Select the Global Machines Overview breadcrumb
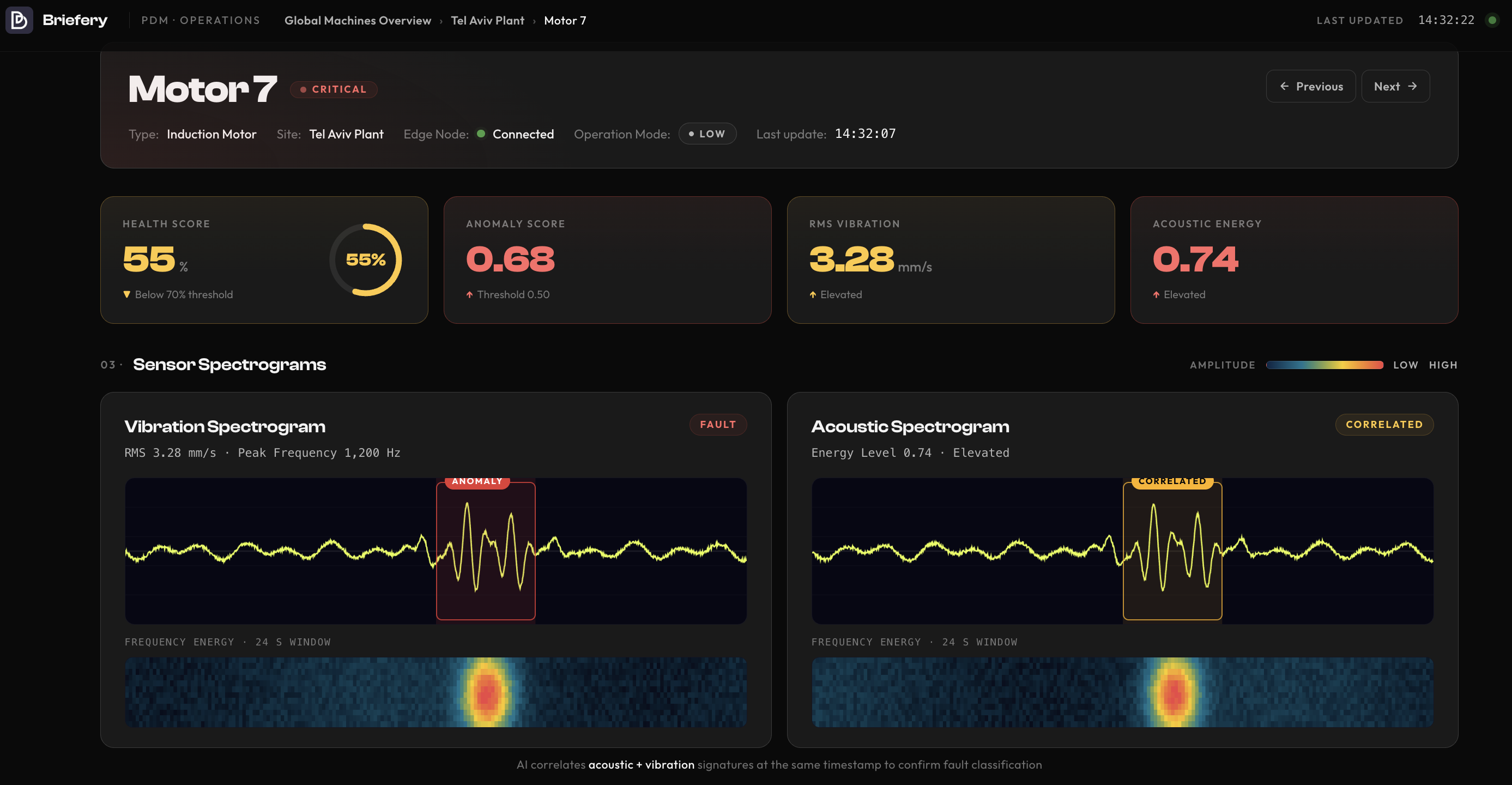This screenshot has height=785, width=1512. [x=358, y=21]
